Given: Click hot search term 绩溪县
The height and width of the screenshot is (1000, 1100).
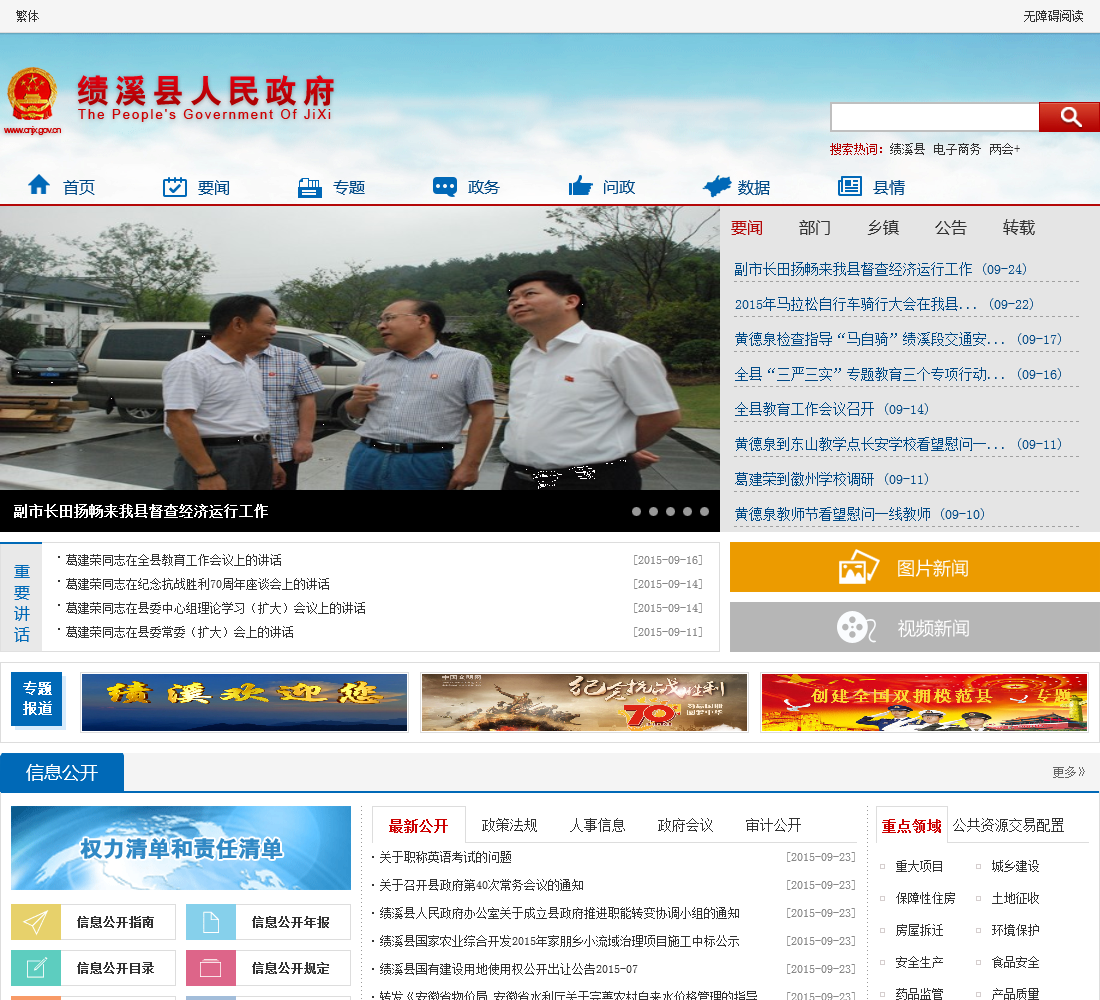Looking at the screenshot, I should pyautogui.click(x=907, y=149).
